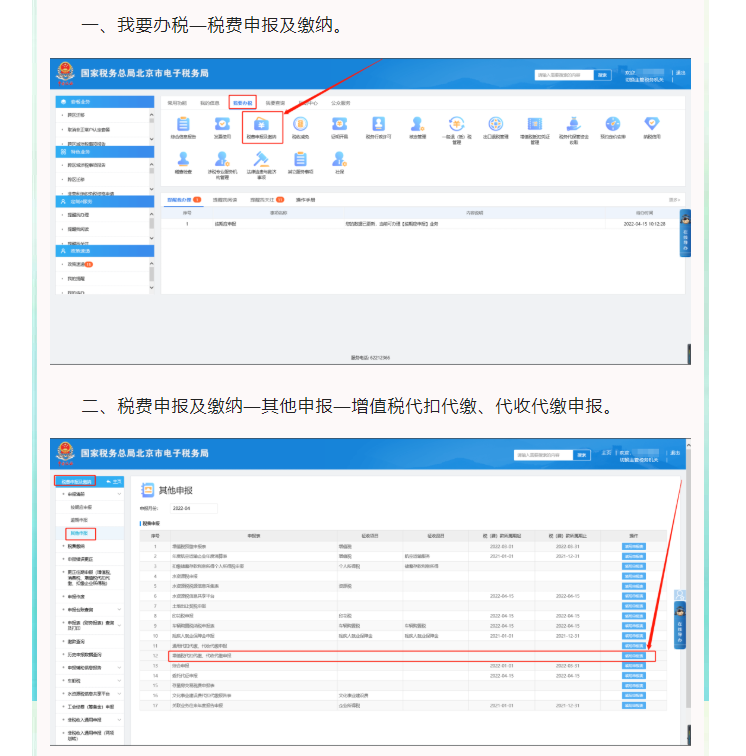
Task: Click scroll-down arrow in 定制e服务 sidebar panel
Action: click(x=151, y=238)
